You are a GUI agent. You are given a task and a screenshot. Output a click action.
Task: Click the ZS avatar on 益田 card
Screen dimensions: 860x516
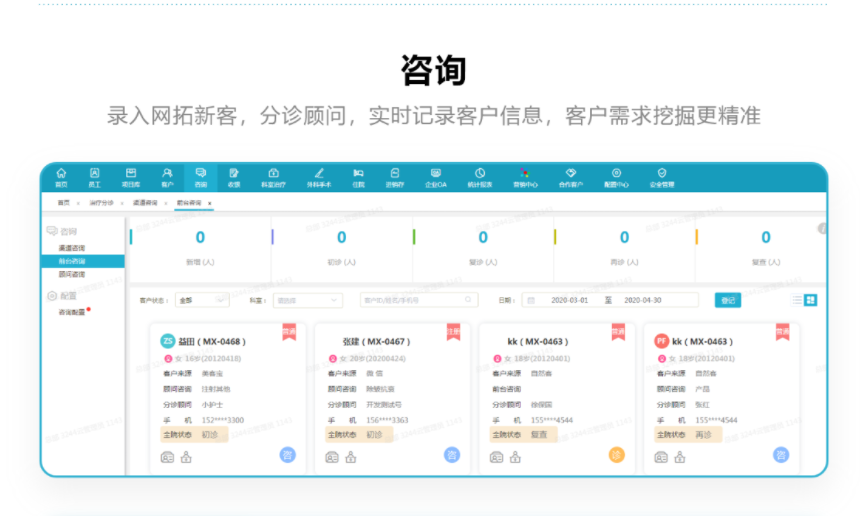pos(167,341)
